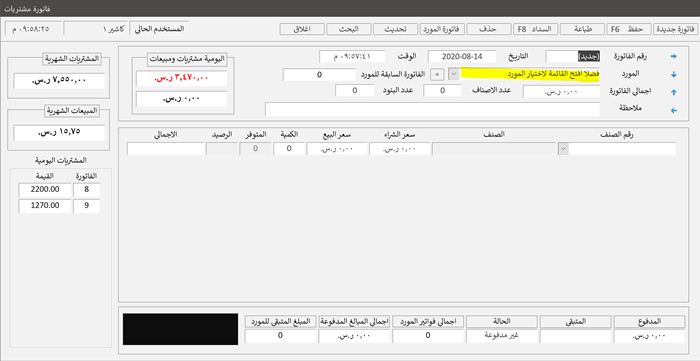Click the المتوفر available stock field
700x361 pixels.
[255, 149]
